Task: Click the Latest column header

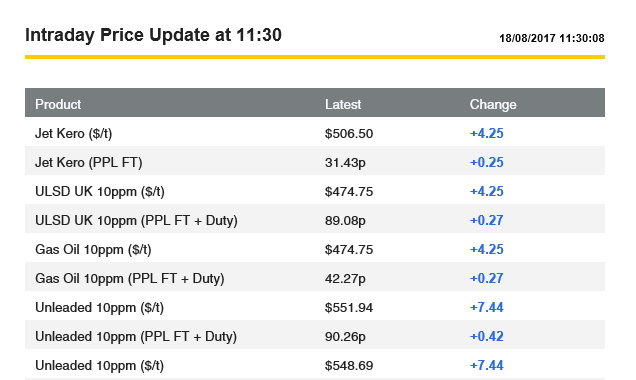Action: (x=343, y=105)
